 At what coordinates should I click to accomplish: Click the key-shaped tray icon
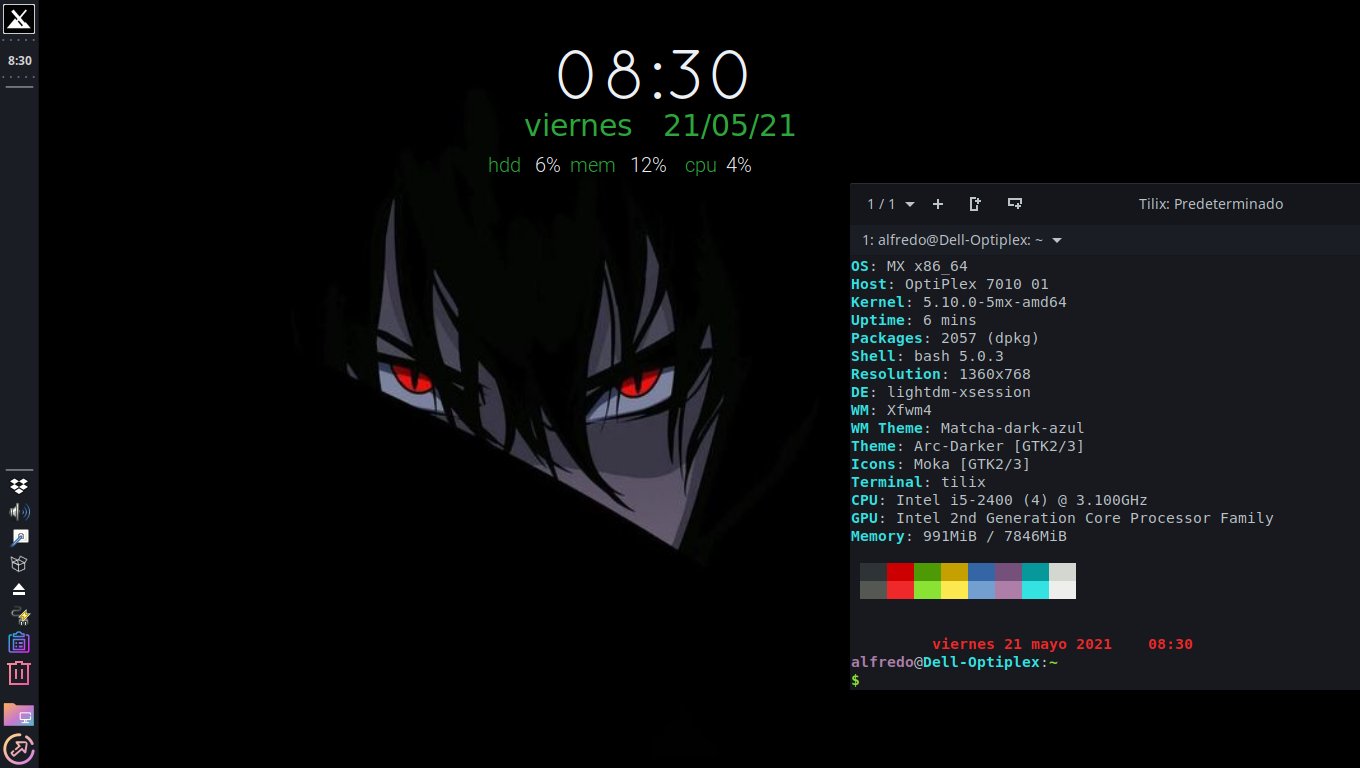coord(19,538)
